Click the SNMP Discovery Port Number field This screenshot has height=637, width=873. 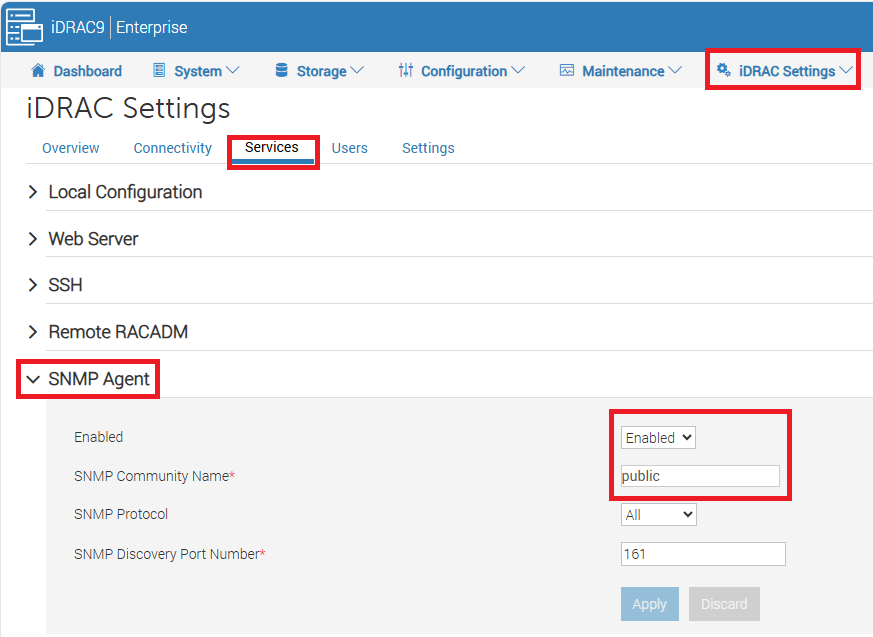point(703,554)
